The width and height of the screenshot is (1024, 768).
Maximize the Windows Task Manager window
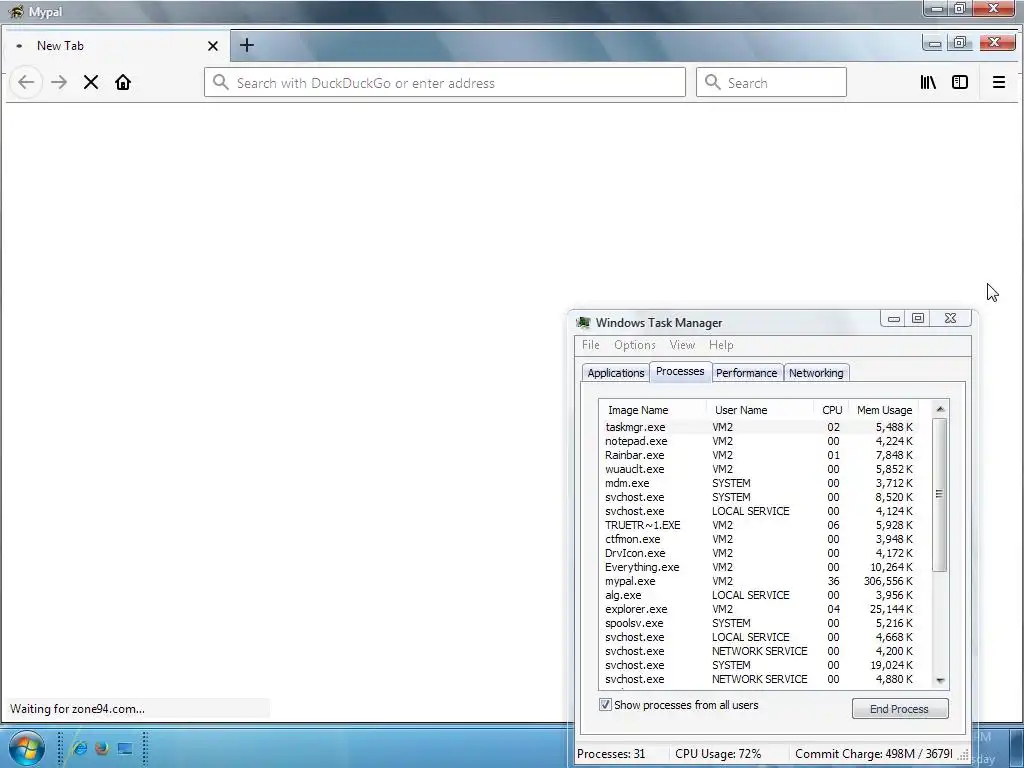pyautogui.click(x=918, y=319)
